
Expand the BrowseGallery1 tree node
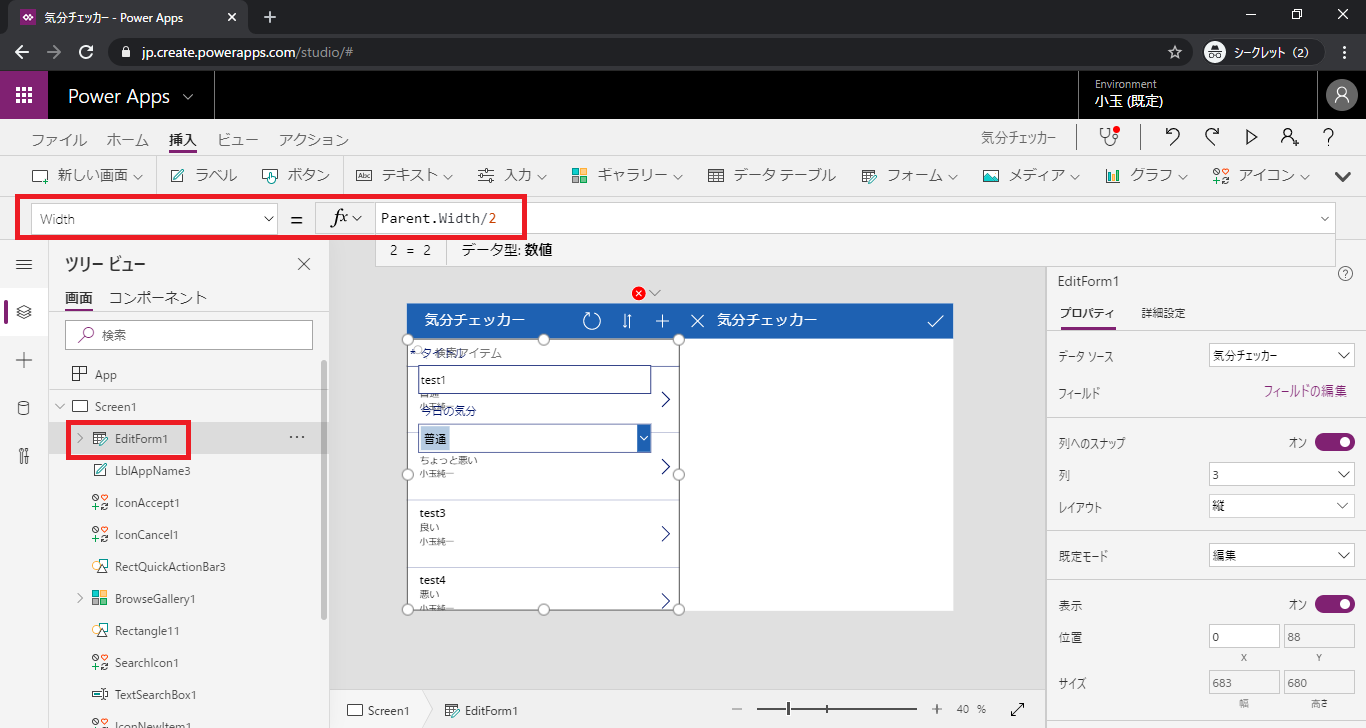80,598
